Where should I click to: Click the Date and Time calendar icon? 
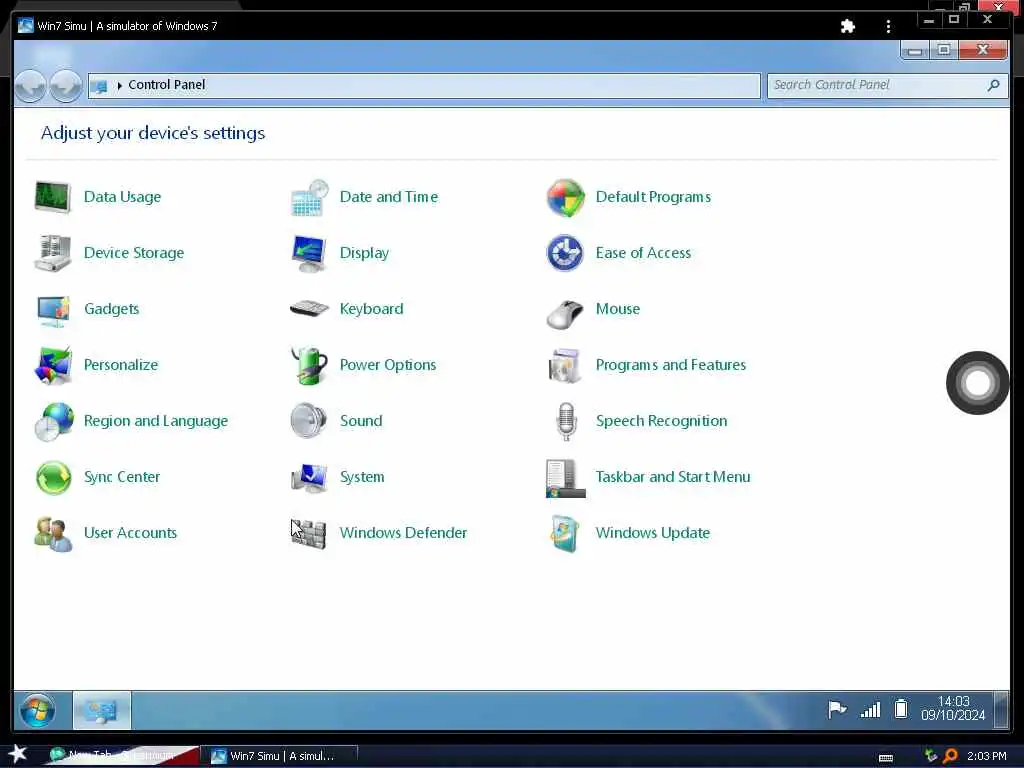pos(309,197)
